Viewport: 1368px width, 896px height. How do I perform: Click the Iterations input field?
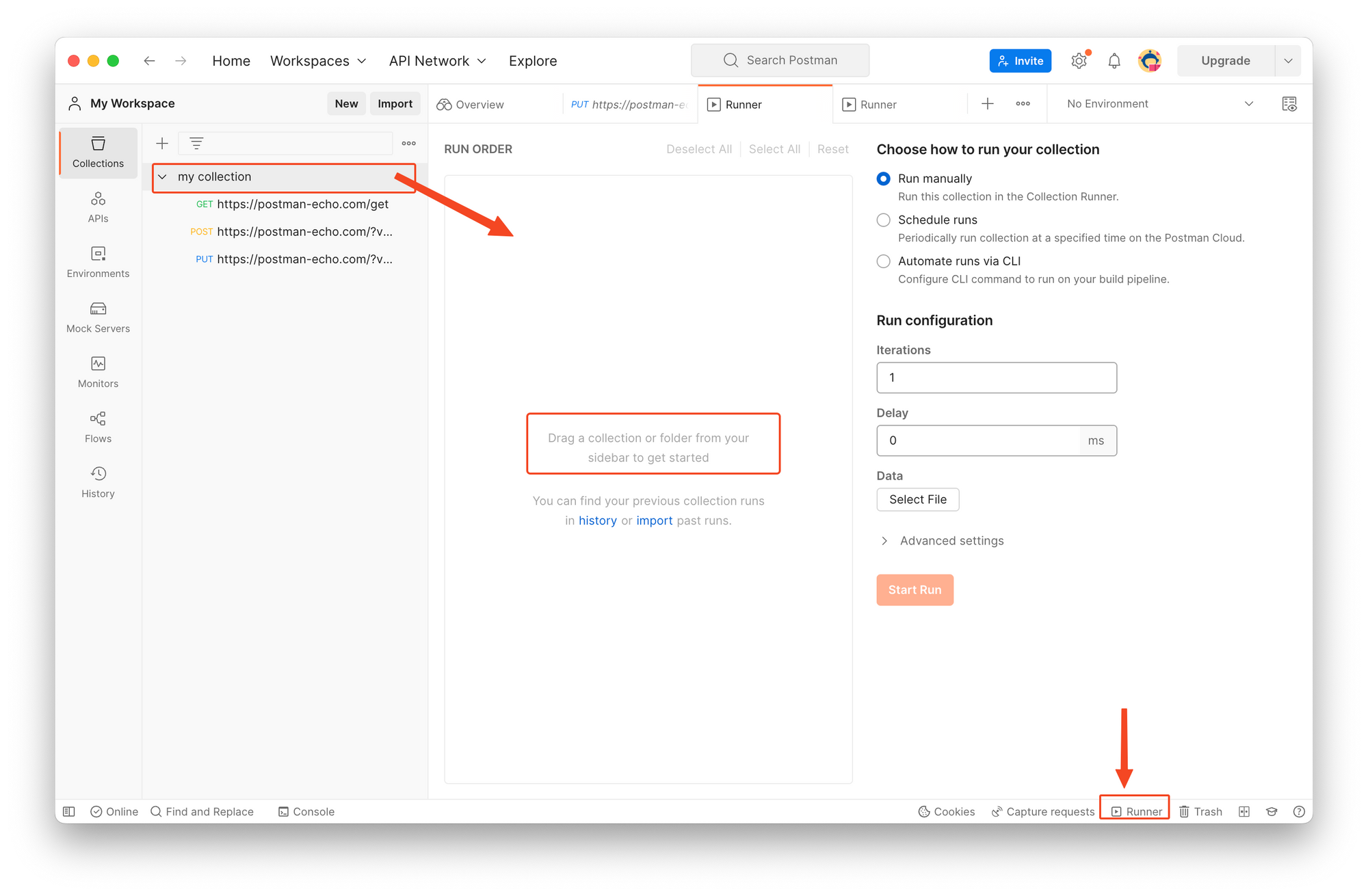[996, 378]
